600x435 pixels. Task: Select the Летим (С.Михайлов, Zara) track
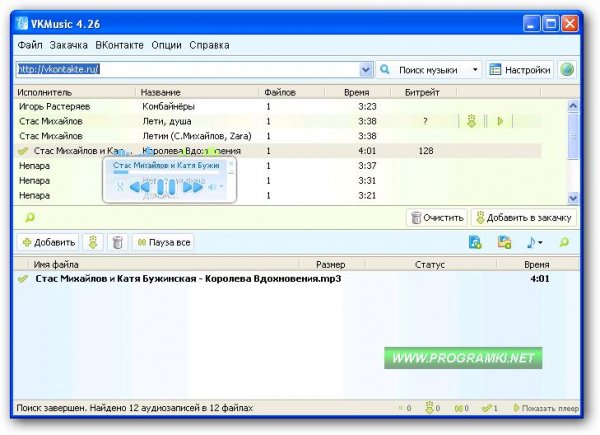click(197, 136)
